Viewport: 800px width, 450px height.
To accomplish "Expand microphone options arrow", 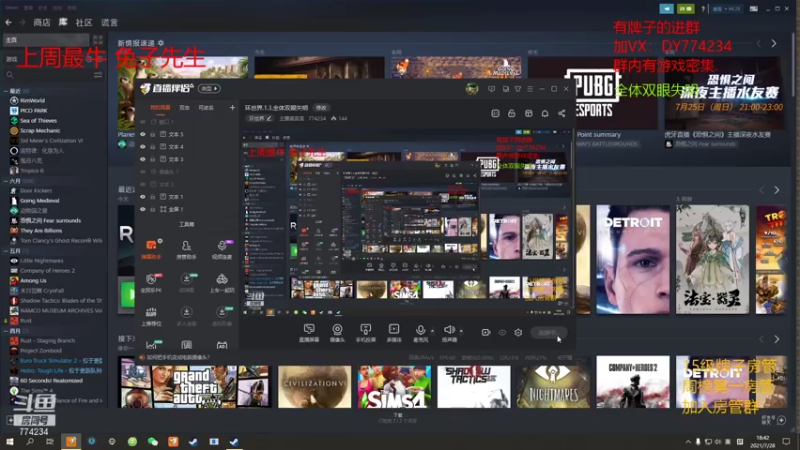I will point(433,331).
